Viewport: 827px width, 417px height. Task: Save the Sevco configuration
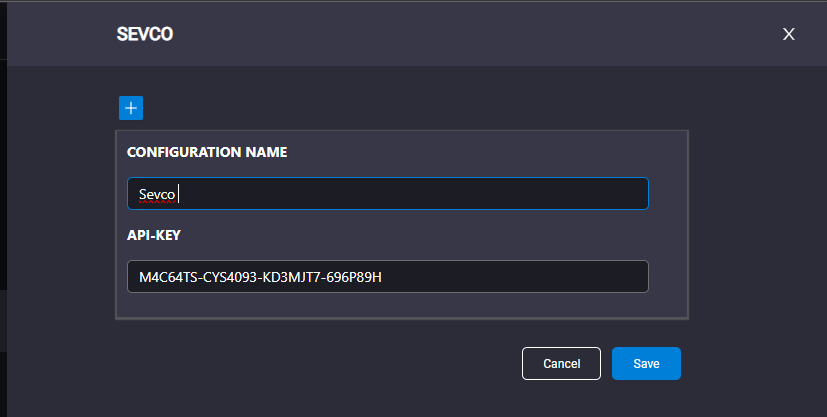pos(646,363)
